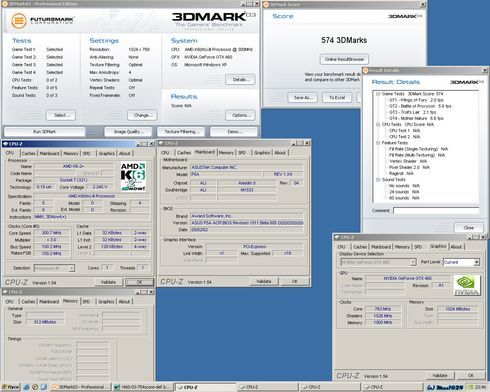Click Save As... in Score window
Screen dimensions: 490x392
[x=302, y=98]
